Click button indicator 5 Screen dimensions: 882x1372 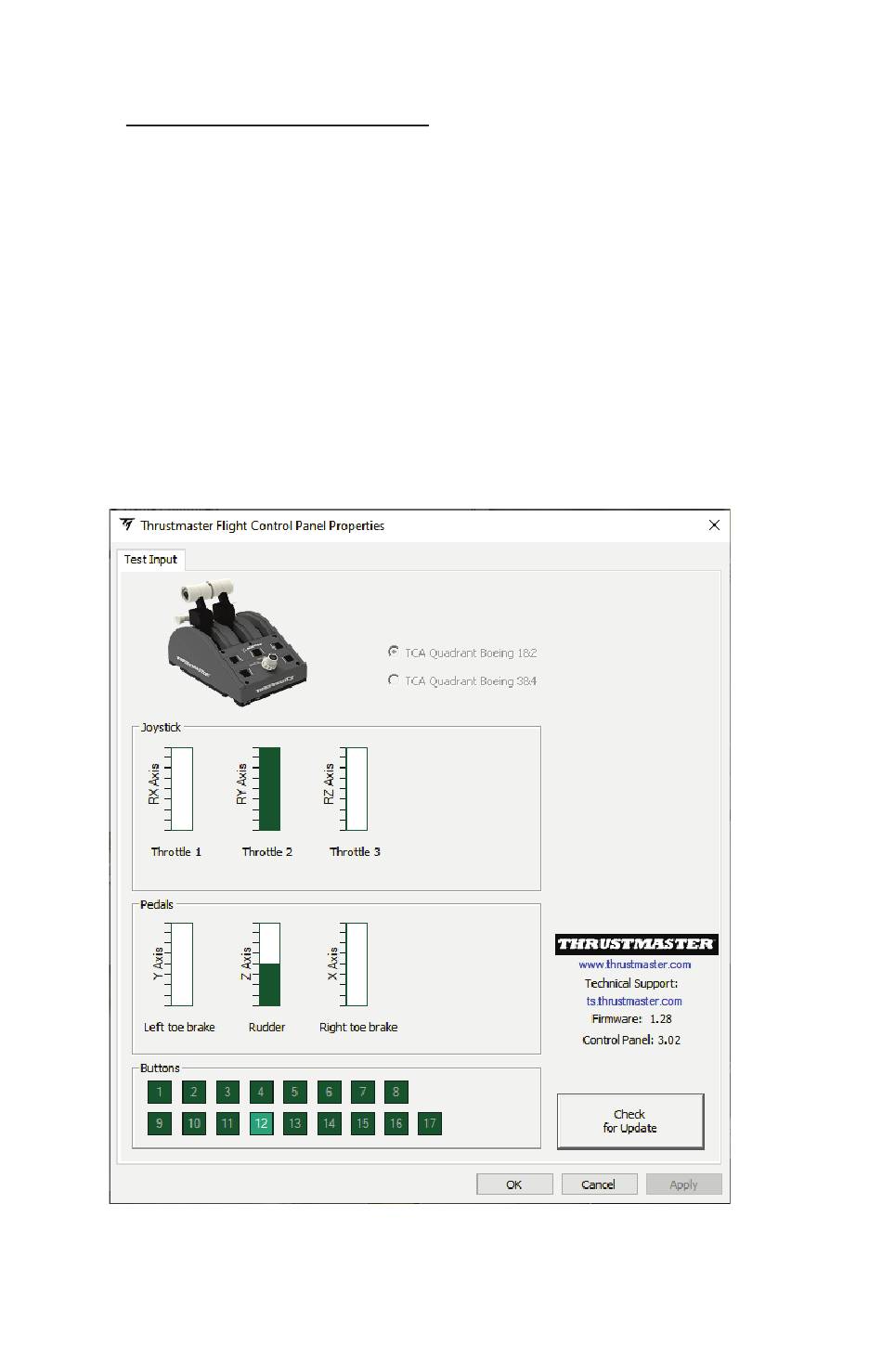point(294,1092)
